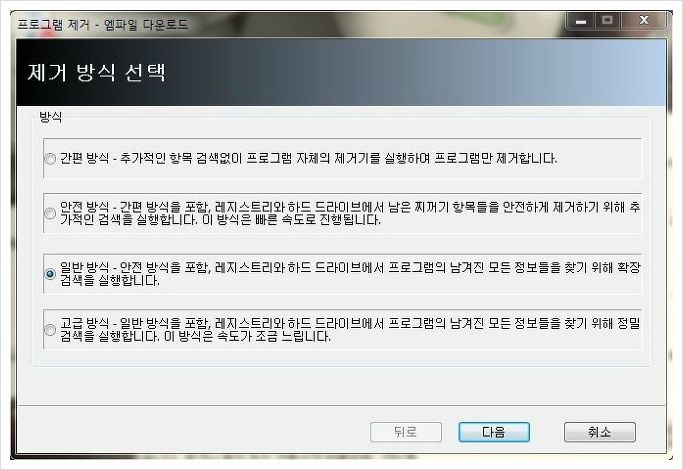Click the 안전 방식 description text
The height and width of the screenshot is (470, 683).
point(350,213)
